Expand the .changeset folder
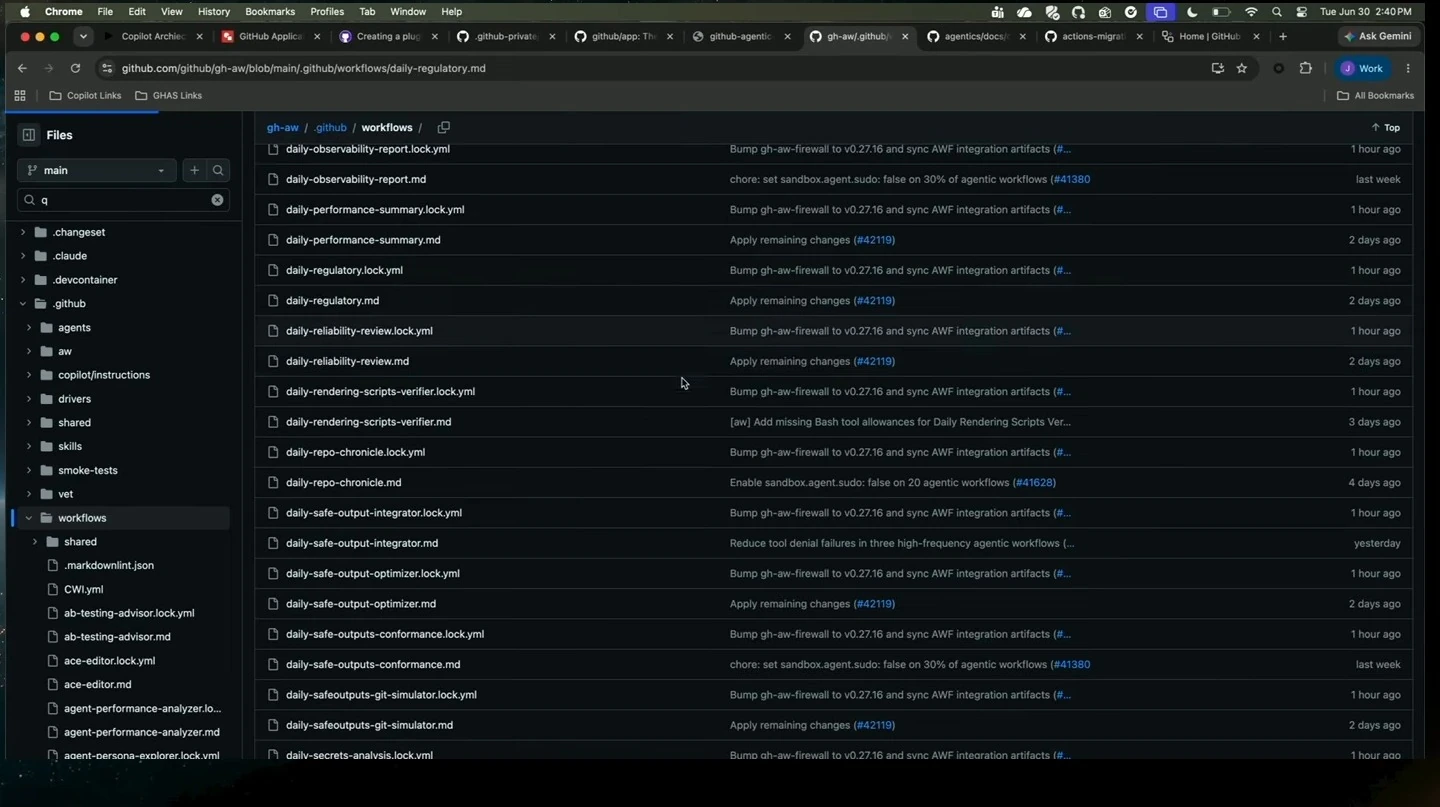 (23, 232)
